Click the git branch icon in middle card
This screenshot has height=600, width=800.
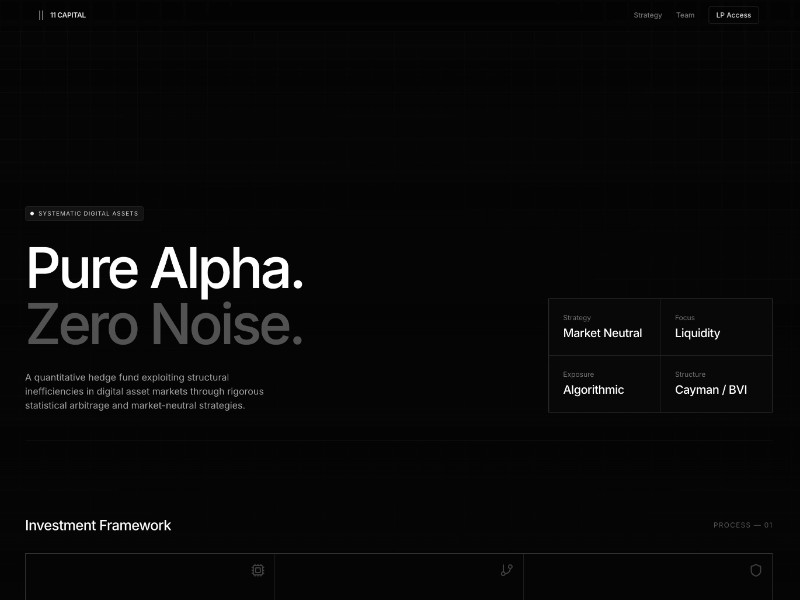click(507, 570)
